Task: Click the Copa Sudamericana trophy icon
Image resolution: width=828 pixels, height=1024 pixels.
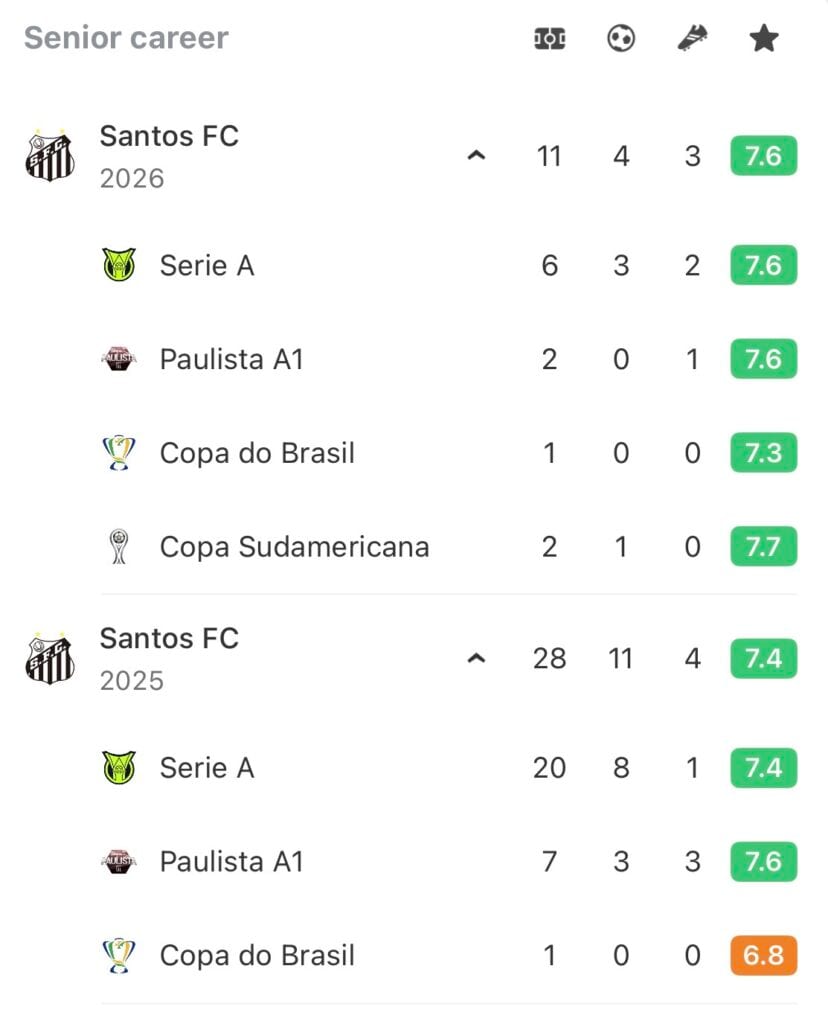Action: point(119,547)
